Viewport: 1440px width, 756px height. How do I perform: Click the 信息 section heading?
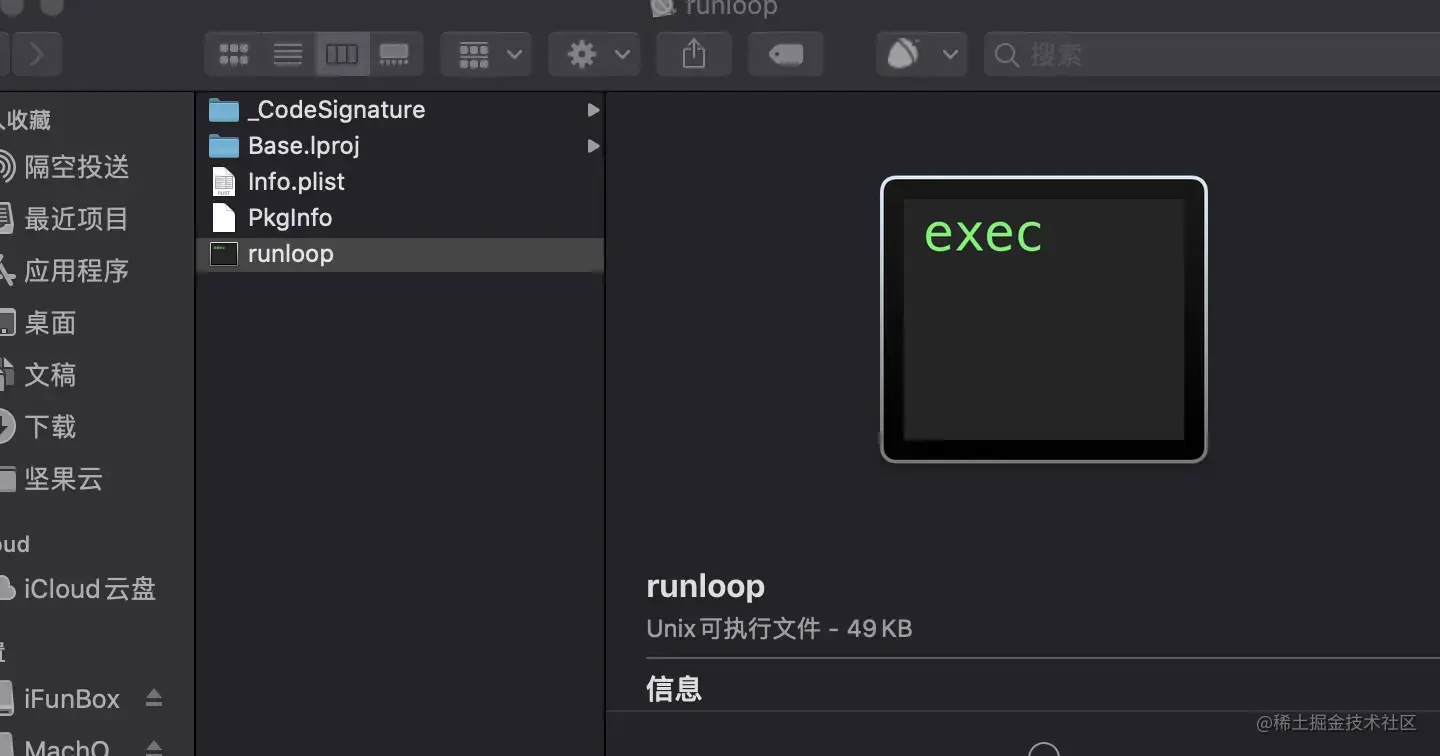[x=674, y=688]
